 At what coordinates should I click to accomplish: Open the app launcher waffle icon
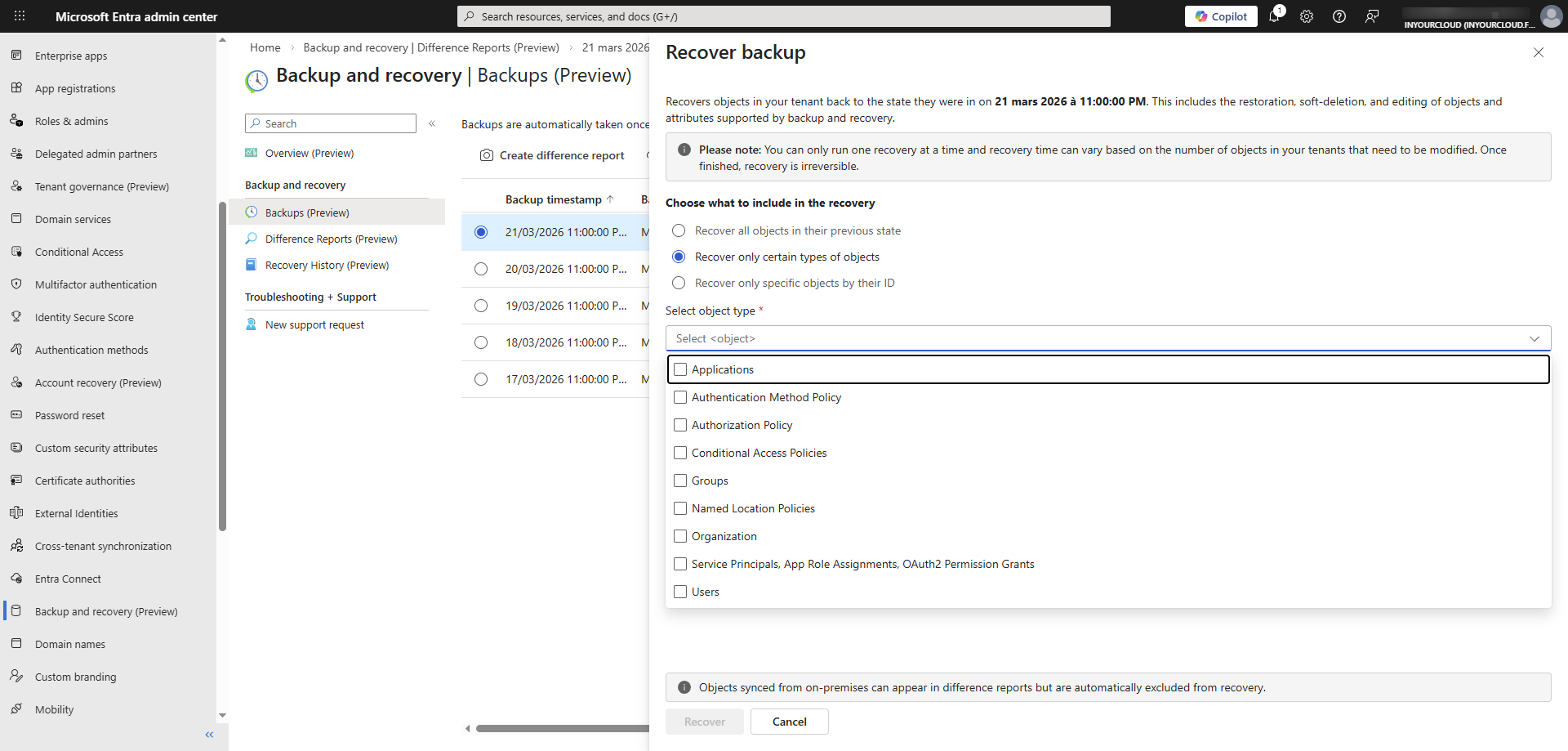pyautogui.click(x=20, y=16)
